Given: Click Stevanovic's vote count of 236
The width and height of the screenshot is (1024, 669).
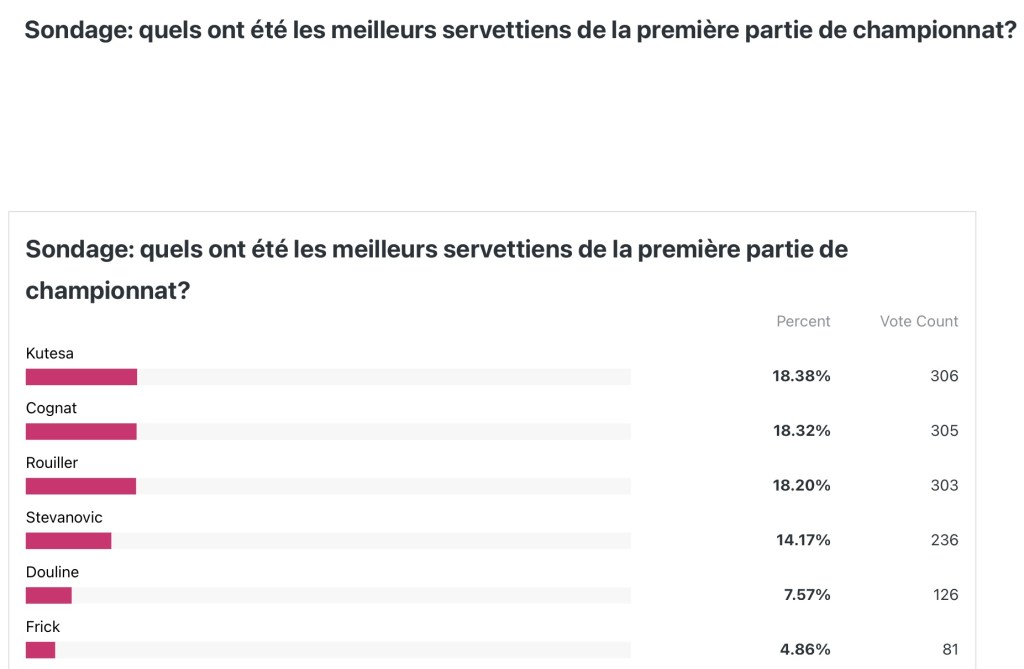Looking at the screenshot, I should click(944, 540).
